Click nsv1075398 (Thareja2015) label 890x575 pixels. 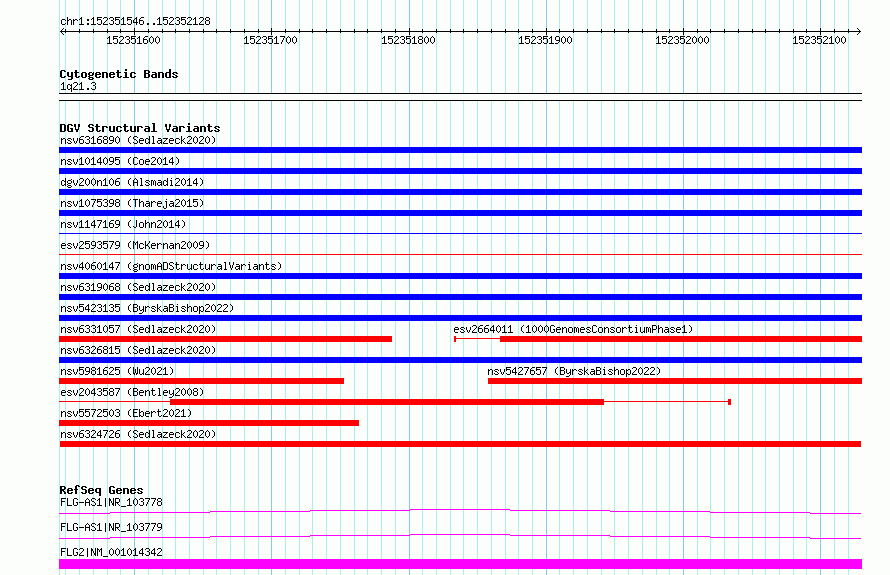[x=132, y=203]
